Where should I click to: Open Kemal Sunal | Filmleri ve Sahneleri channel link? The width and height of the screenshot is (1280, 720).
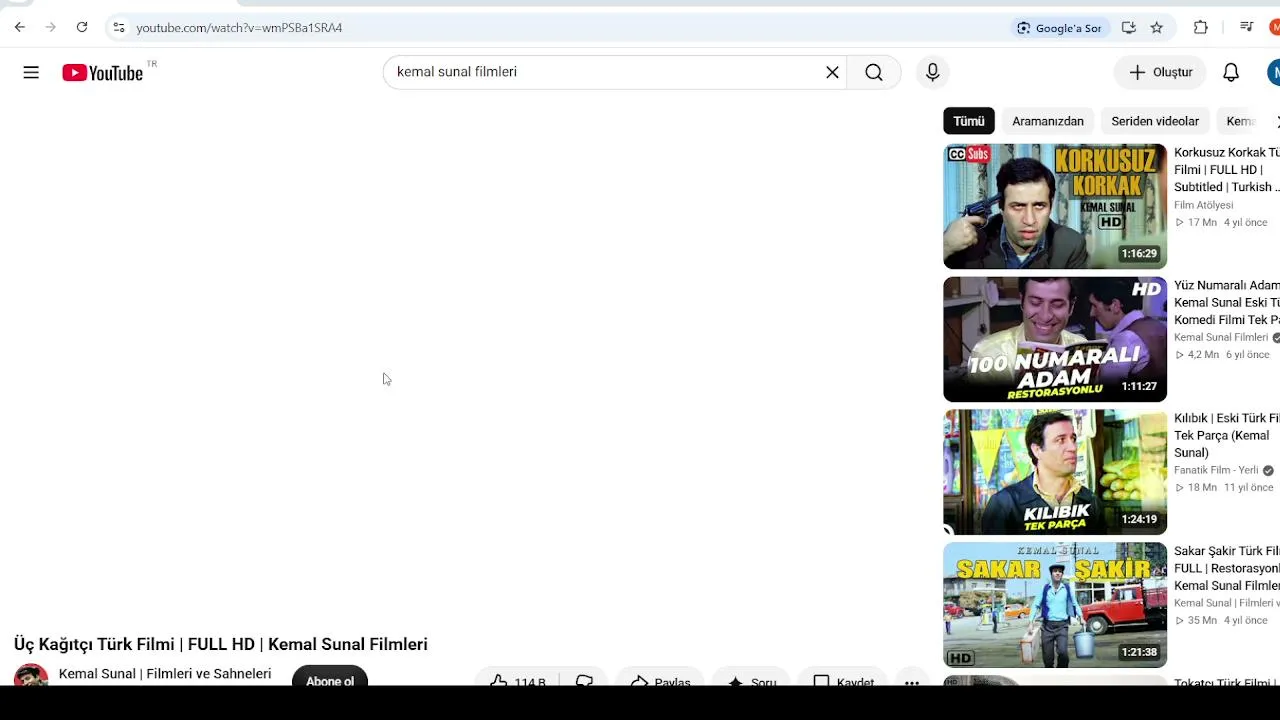[x=165, y=674]
